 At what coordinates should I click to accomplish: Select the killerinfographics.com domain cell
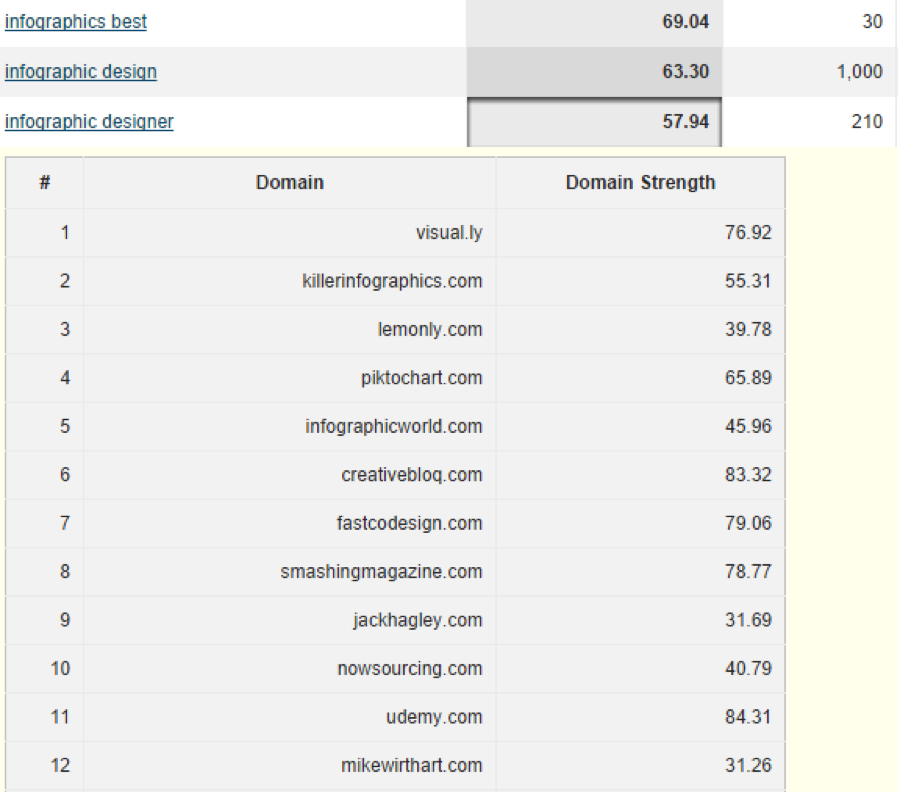pyautogui.click(x=290, y=281)
